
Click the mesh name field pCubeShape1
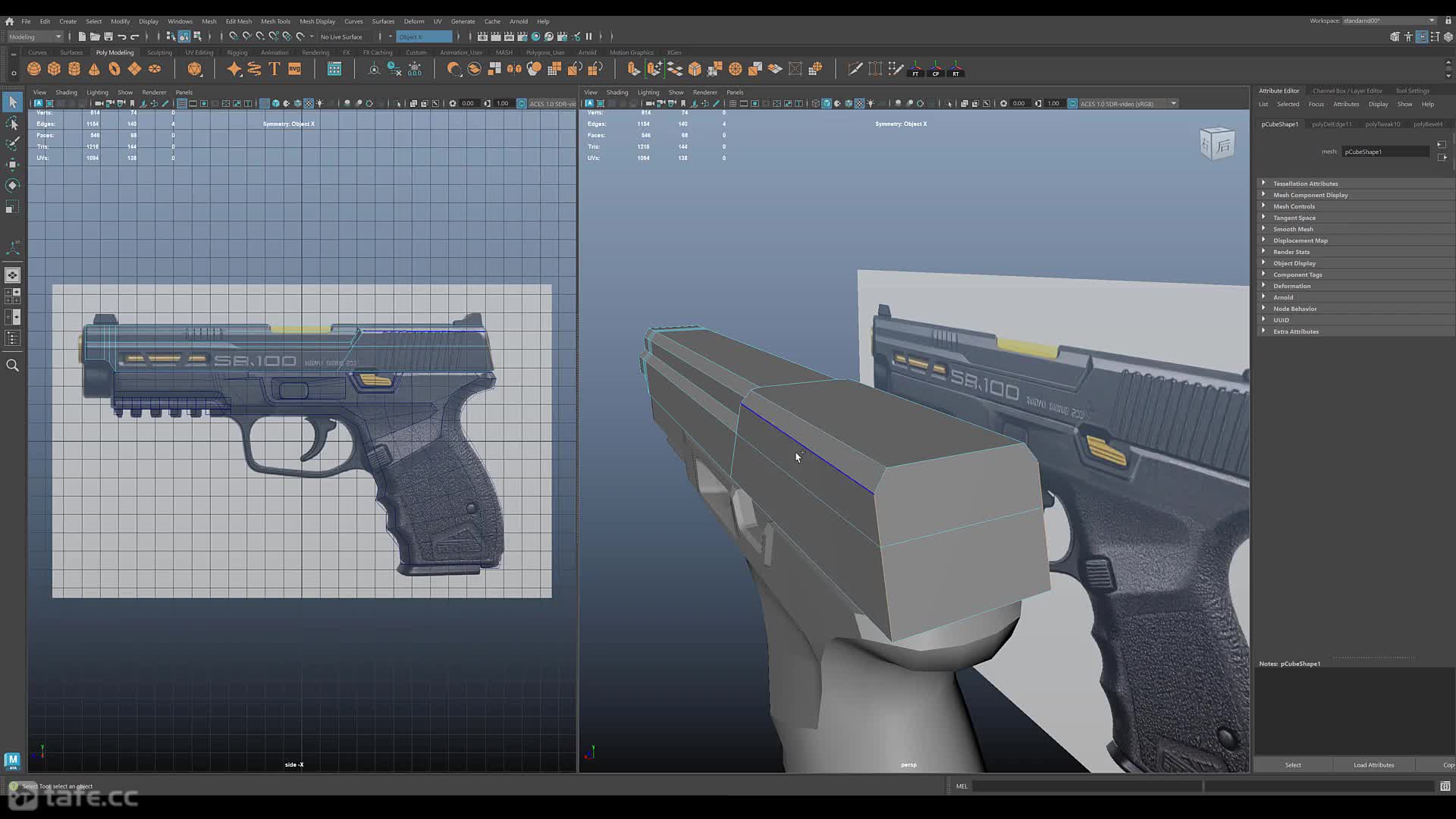1386,152
